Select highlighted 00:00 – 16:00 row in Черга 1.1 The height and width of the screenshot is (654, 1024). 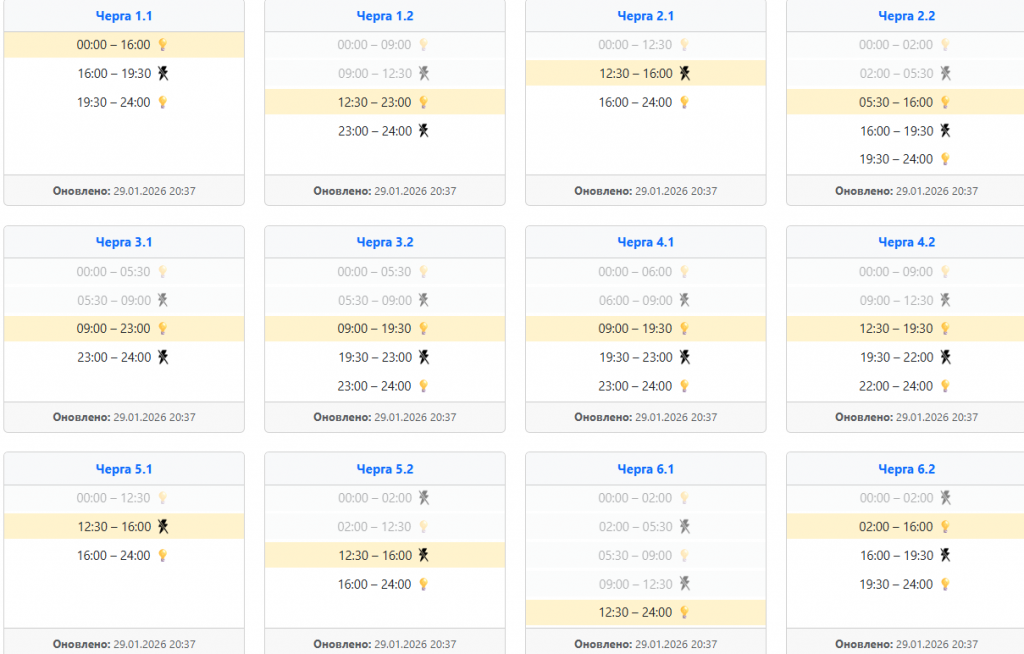[114, 45]
